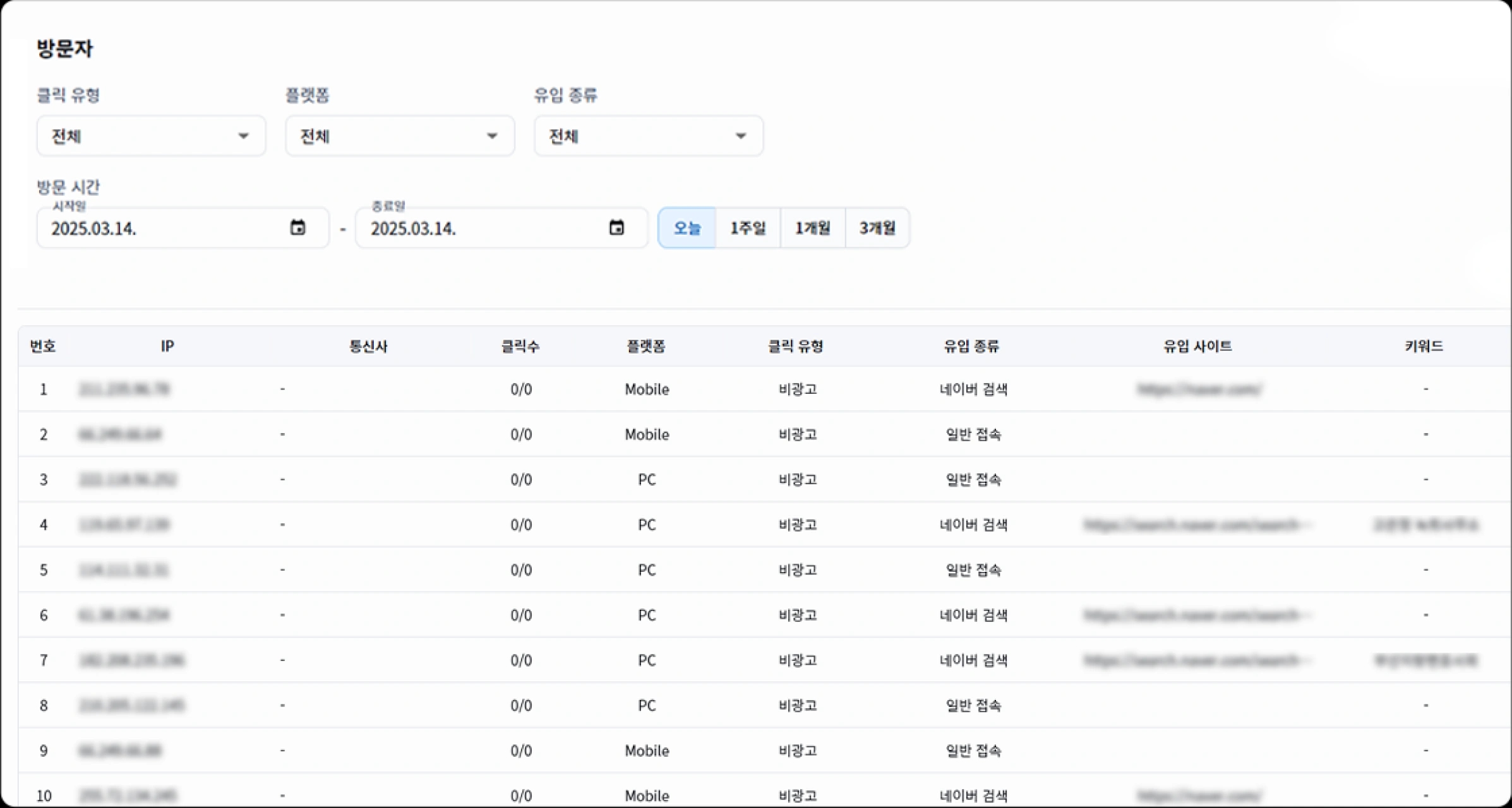Click the IP column header
The width and height of the screenshot is (1512, 808).
pyautogui.click(x=167, y=346)
